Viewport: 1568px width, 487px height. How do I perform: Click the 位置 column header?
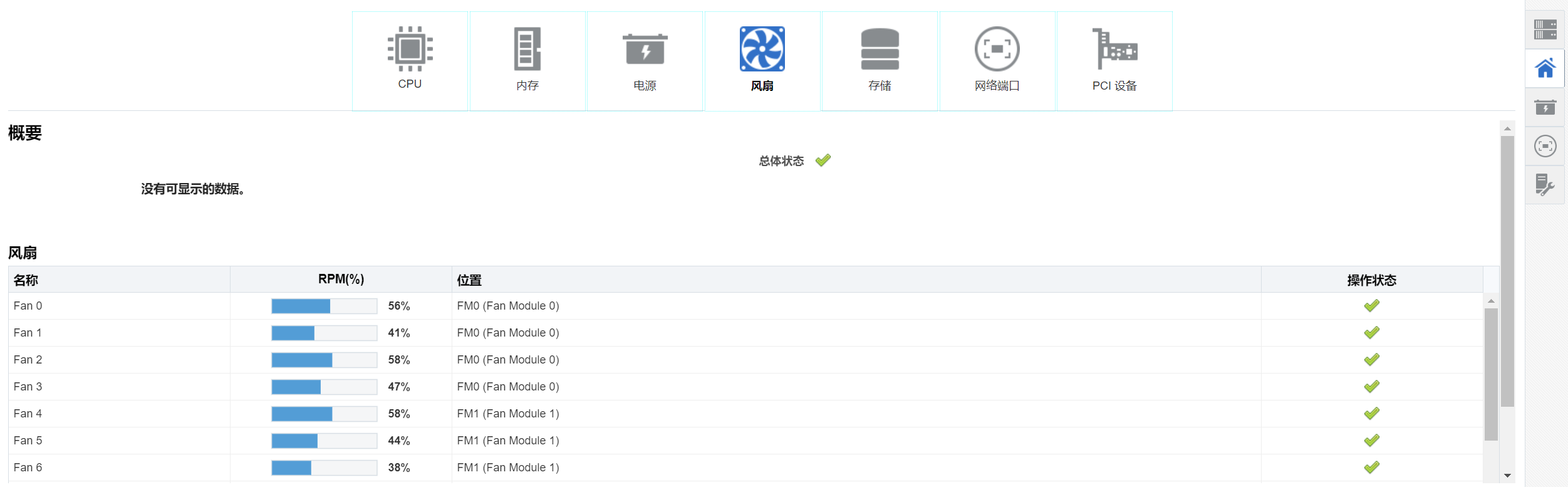(x=856, y=280)
